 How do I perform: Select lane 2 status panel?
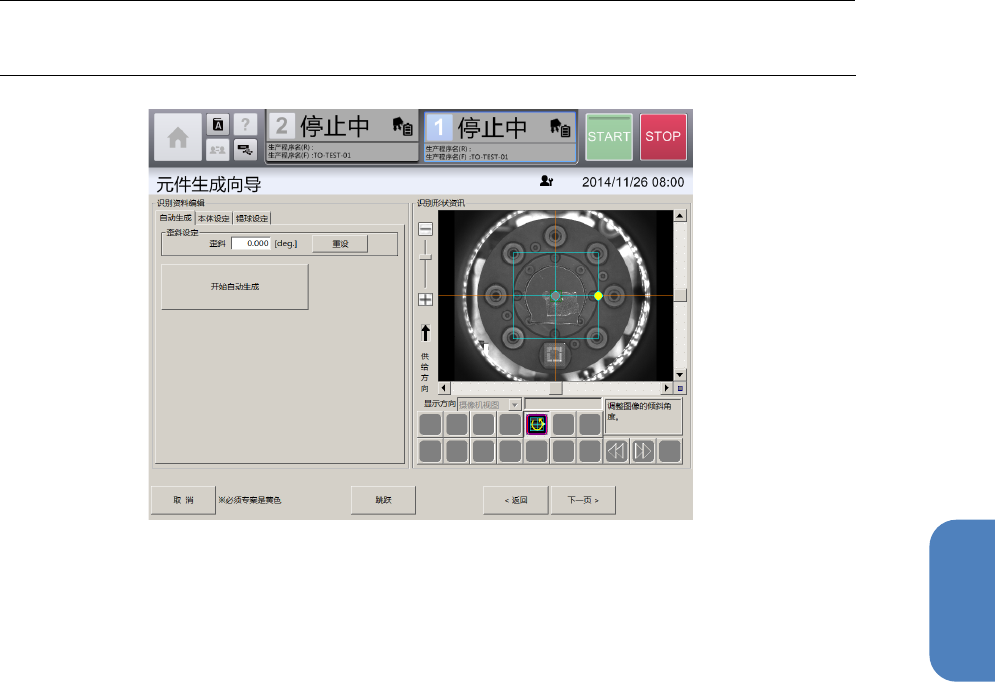[x=342, y=137]
